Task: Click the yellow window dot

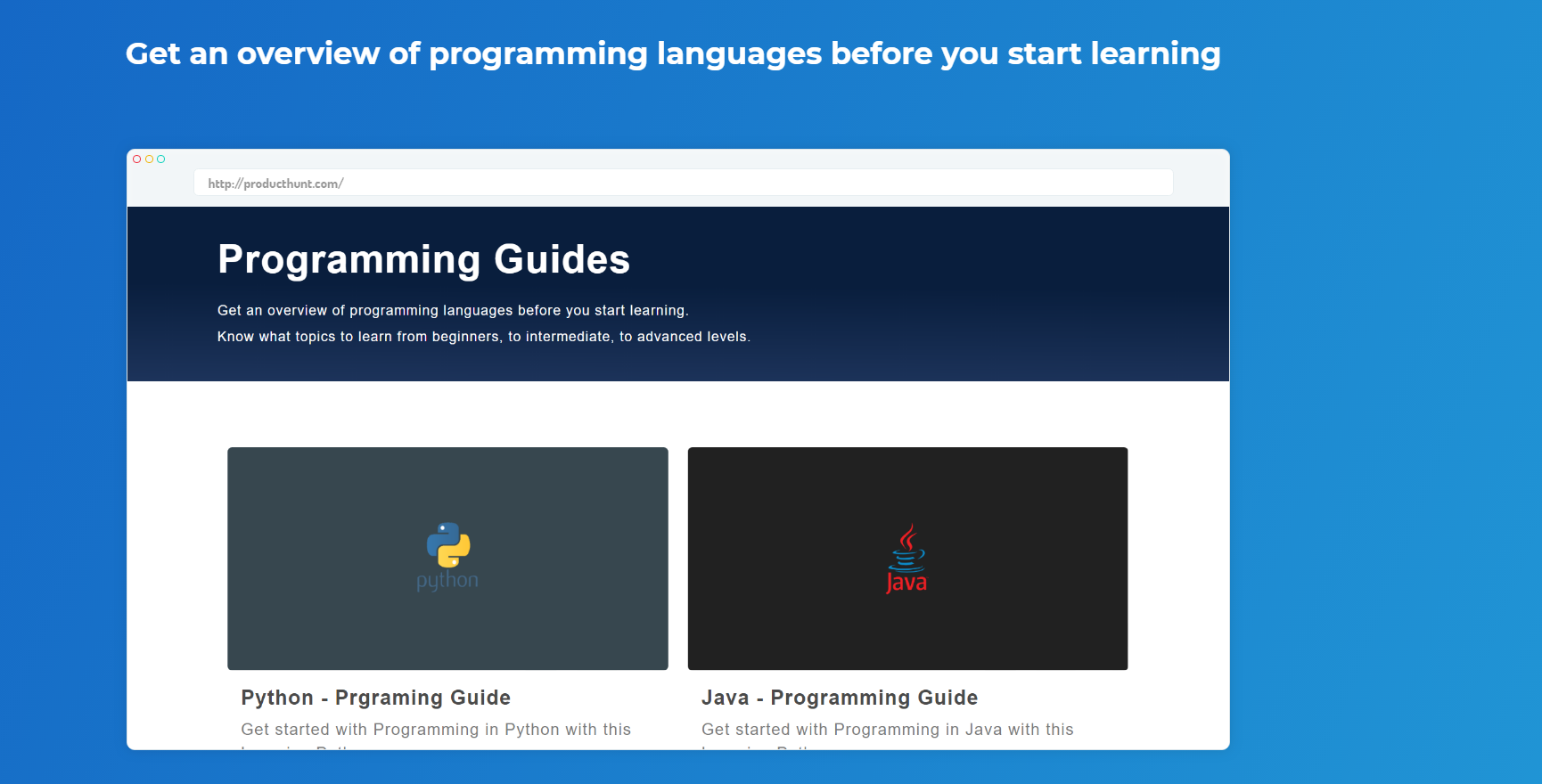Action: tap(149, 159)
